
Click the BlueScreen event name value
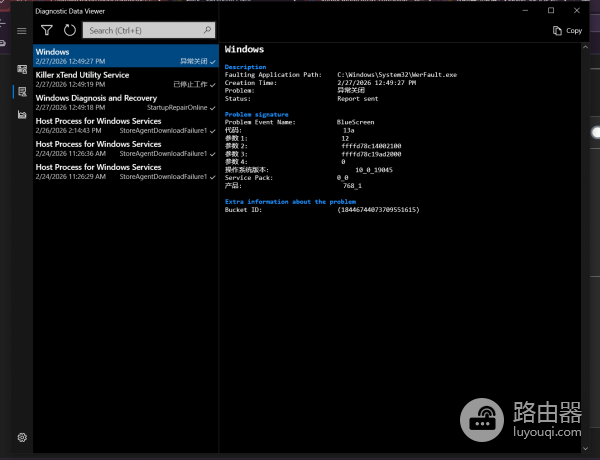(x=355, y=122)
